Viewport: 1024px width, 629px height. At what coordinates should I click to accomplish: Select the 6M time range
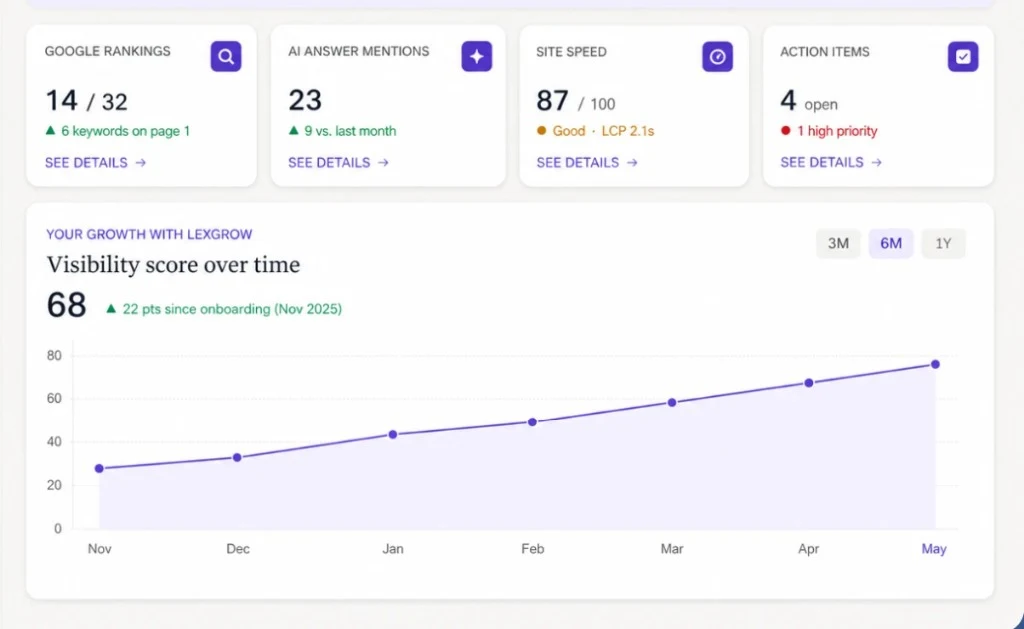tap(891, 244)
